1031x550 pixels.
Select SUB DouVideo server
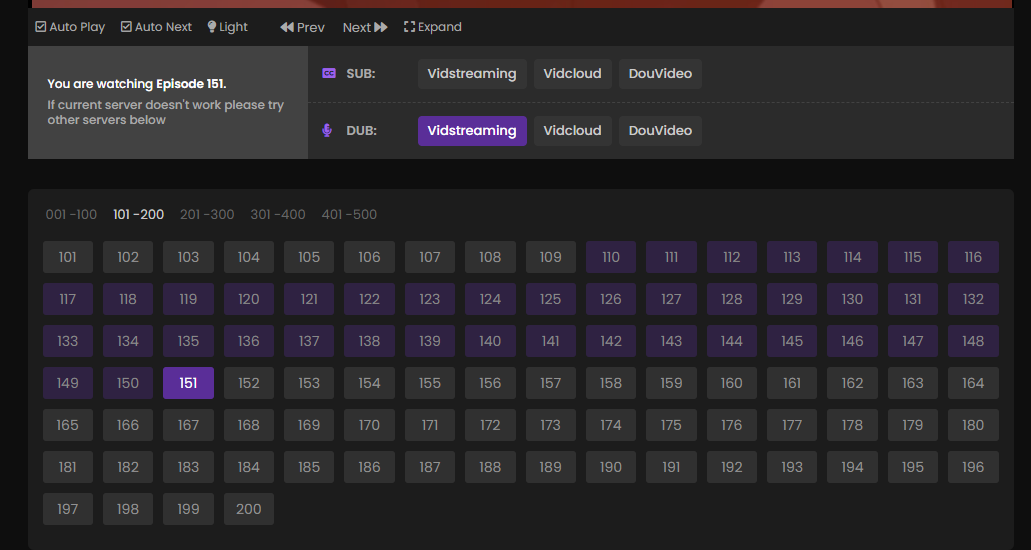[x=660, y=74]
